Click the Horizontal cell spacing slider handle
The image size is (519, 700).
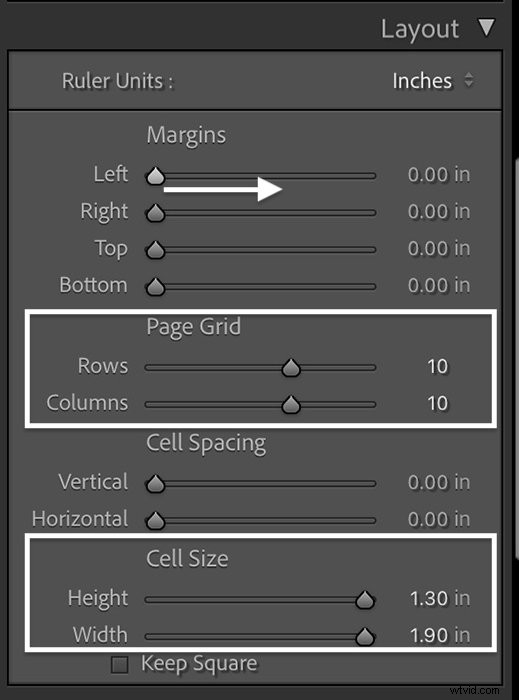(155, 521)
